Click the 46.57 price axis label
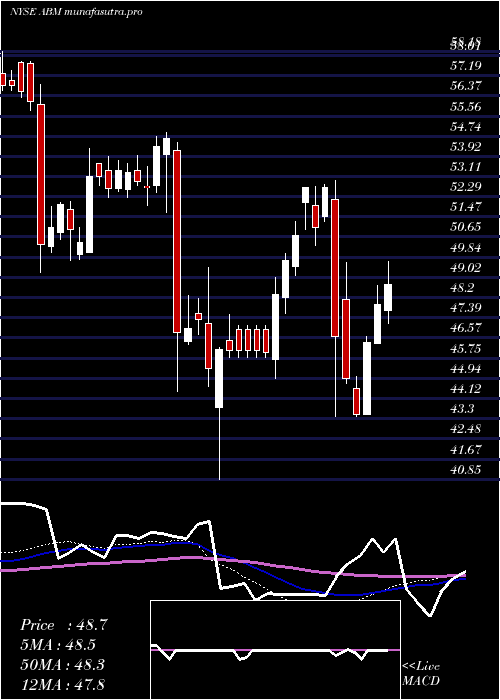Viewport: 500px width, 700px height. pyautogui.click(x=466, y=328)
